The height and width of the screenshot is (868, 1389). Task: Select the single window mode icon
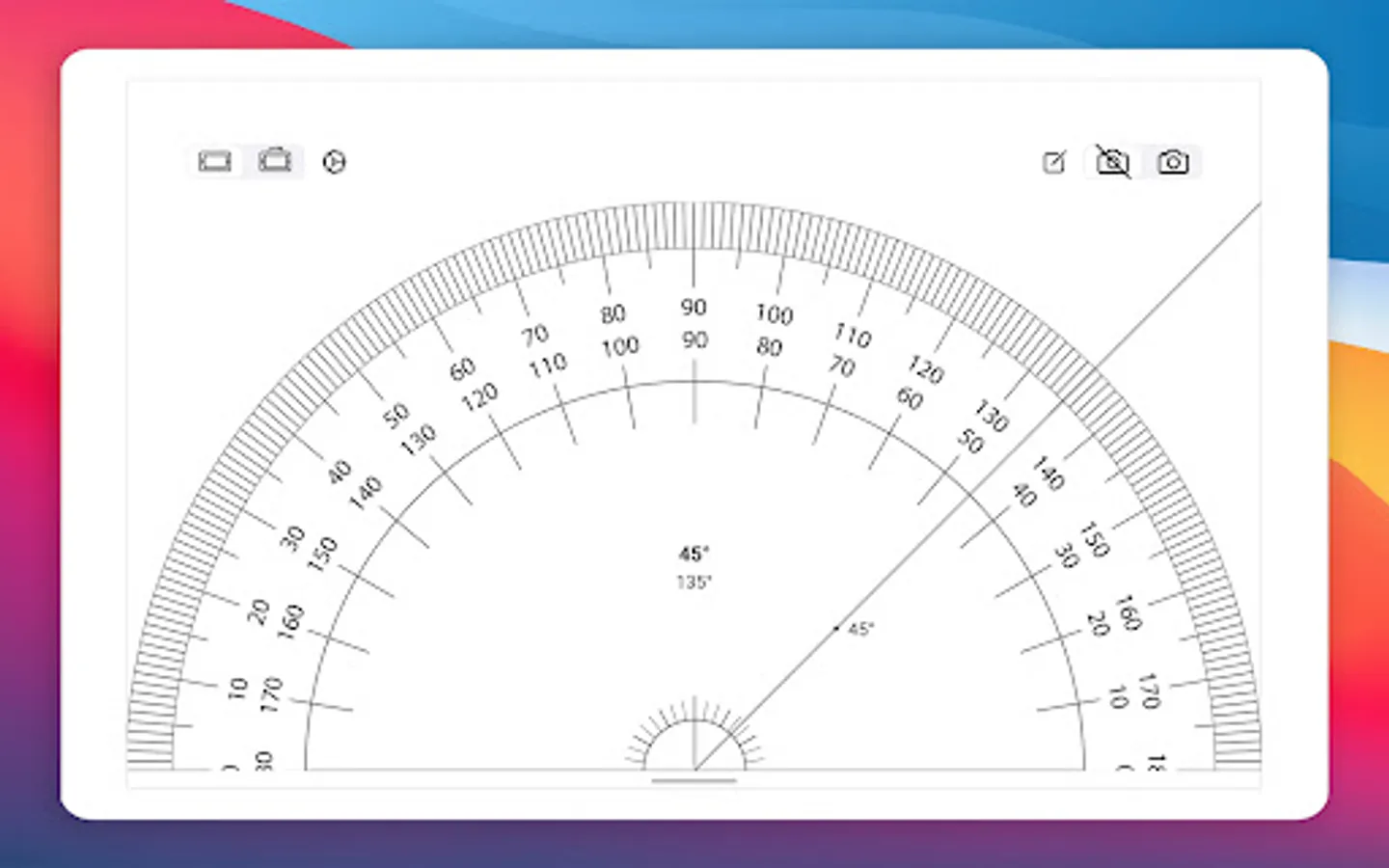(x=214, y=161)
